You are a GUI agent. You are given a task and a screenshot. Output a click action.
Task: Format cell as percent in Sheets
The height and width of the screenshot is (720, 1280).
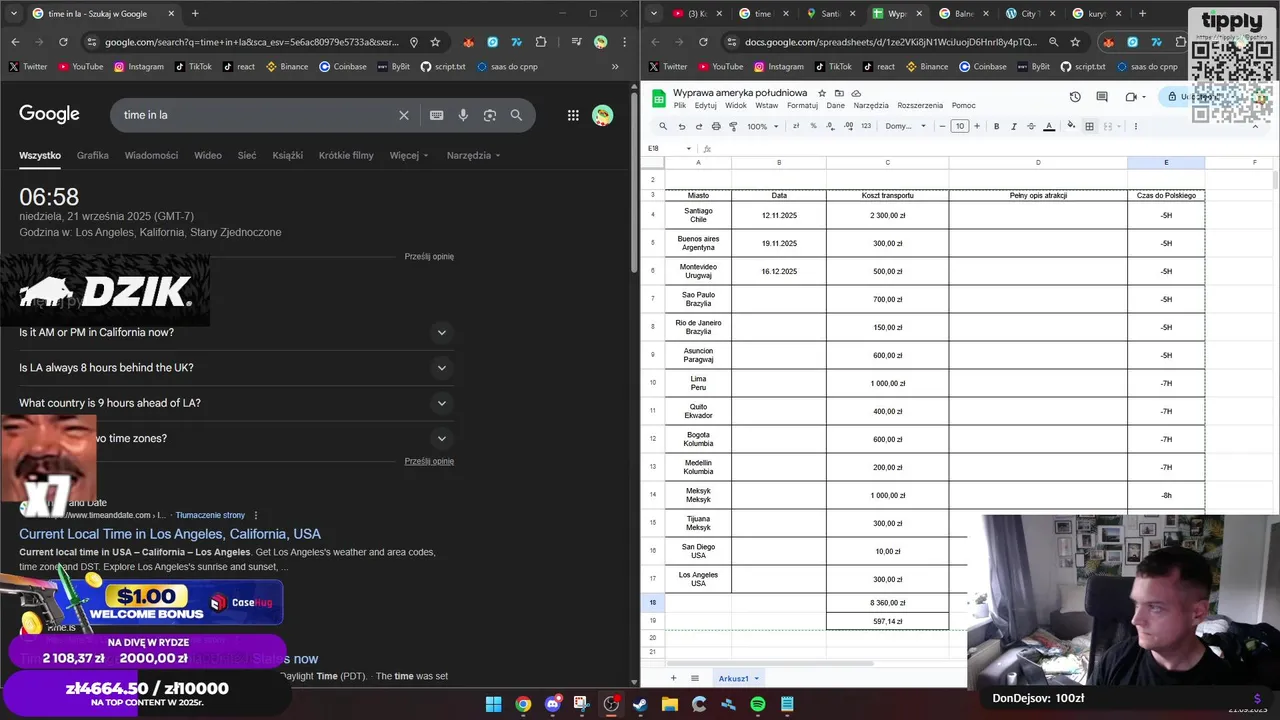click(x=813, y=126)
